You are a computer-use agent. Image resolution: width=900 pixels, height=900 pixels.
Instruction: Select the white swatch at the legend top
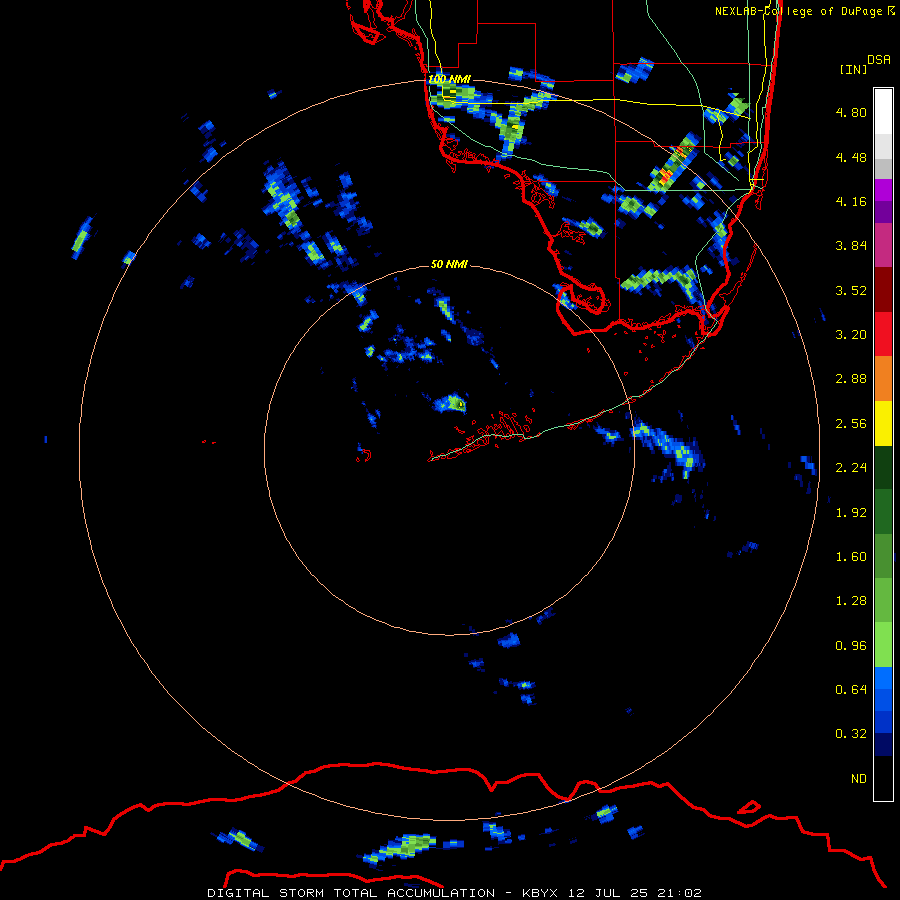(883, 112)
